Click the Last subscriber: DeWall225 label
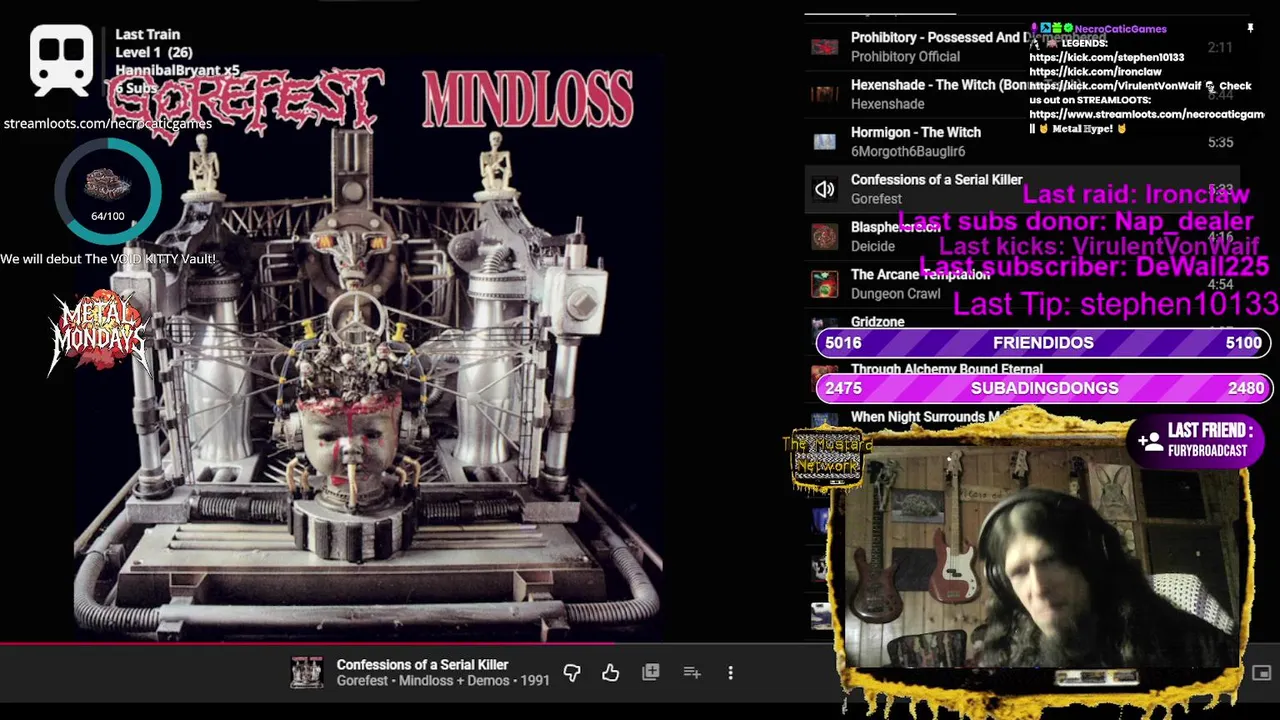Viewport: 1280px width, 720px height. point(1095,267)
